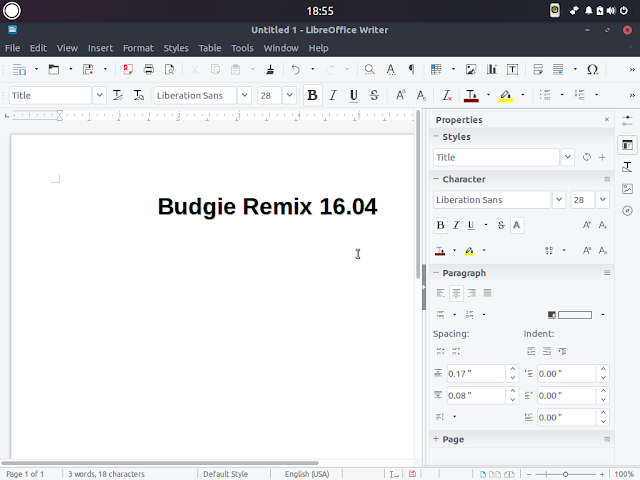This screenshot has width=640, height=480.
Task: Click the Check Spelling icon
Action: (391, 69)
